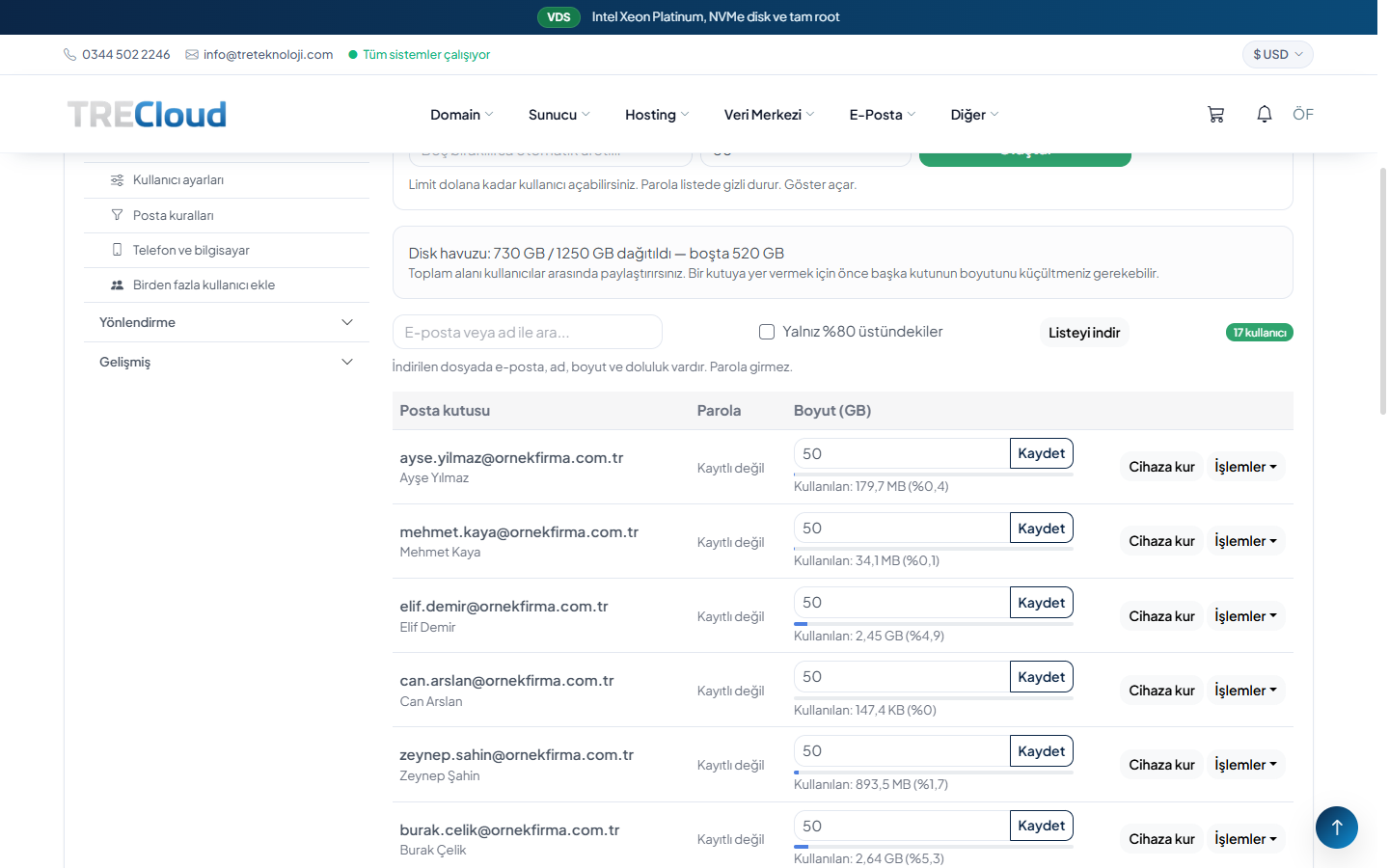
Task: Open the ÖF user avatar
Action: point(1303,114)
